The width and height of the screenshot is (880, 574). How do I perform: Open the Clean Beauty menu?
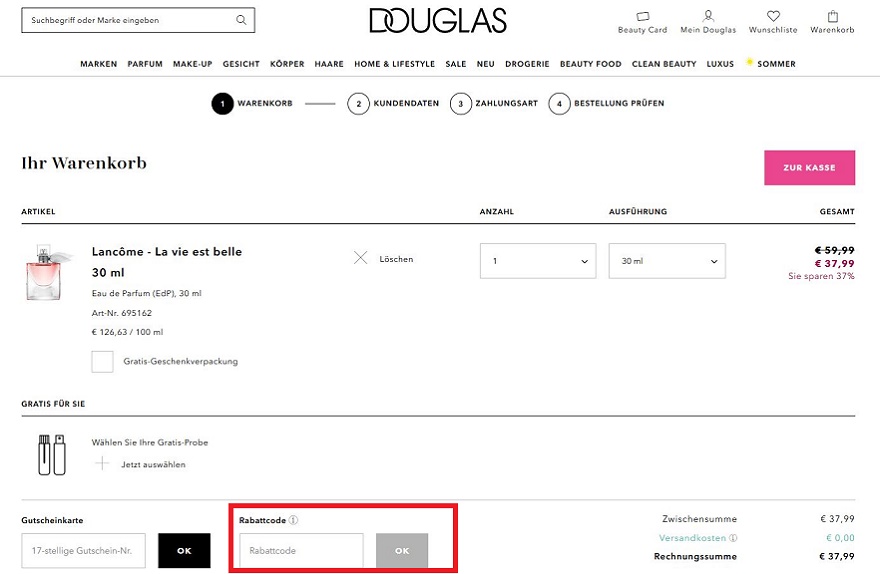coord(664,64)
